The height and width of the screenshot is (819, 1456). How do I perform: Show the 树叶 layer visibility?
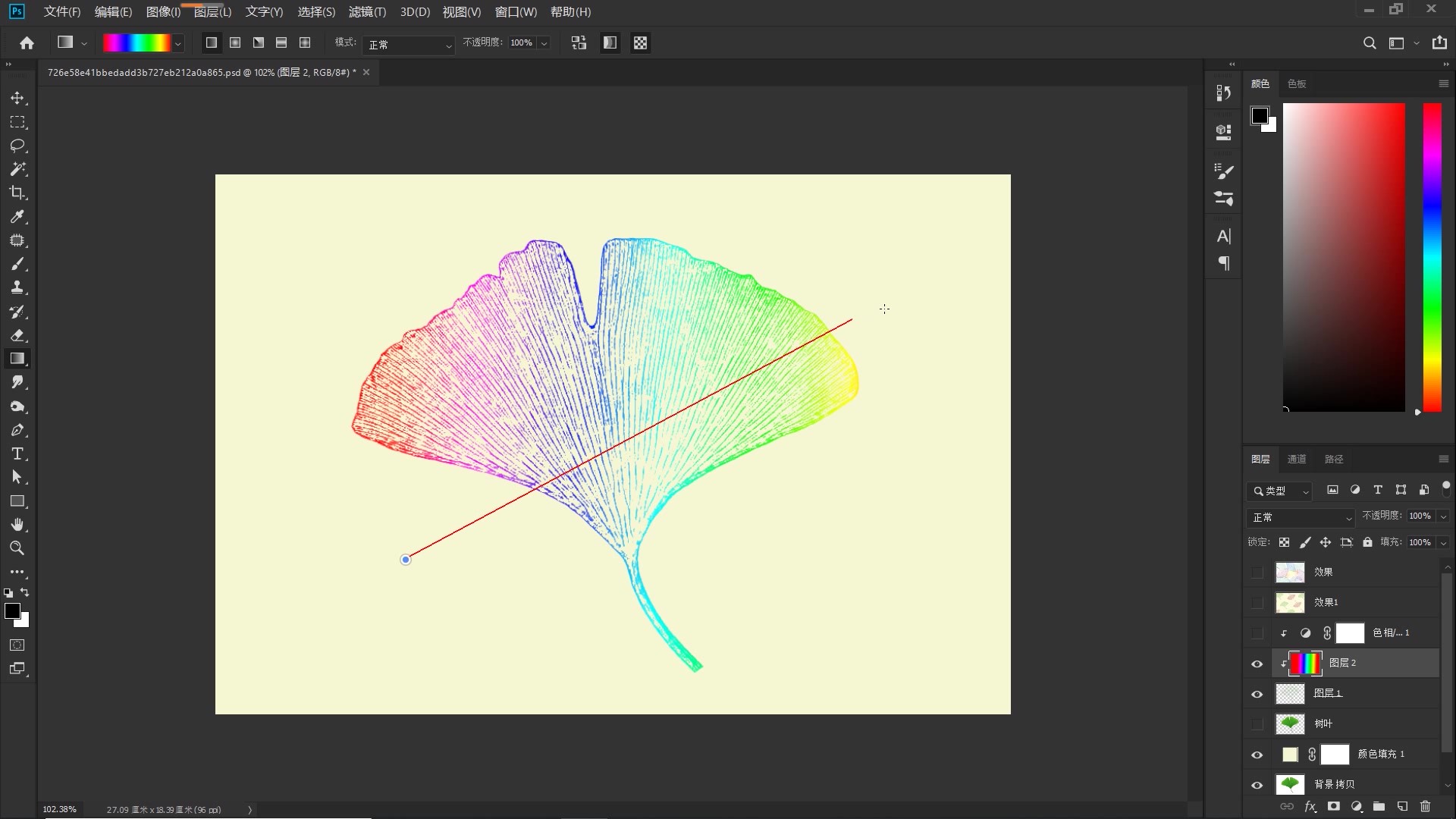(x=1257, y=724)
